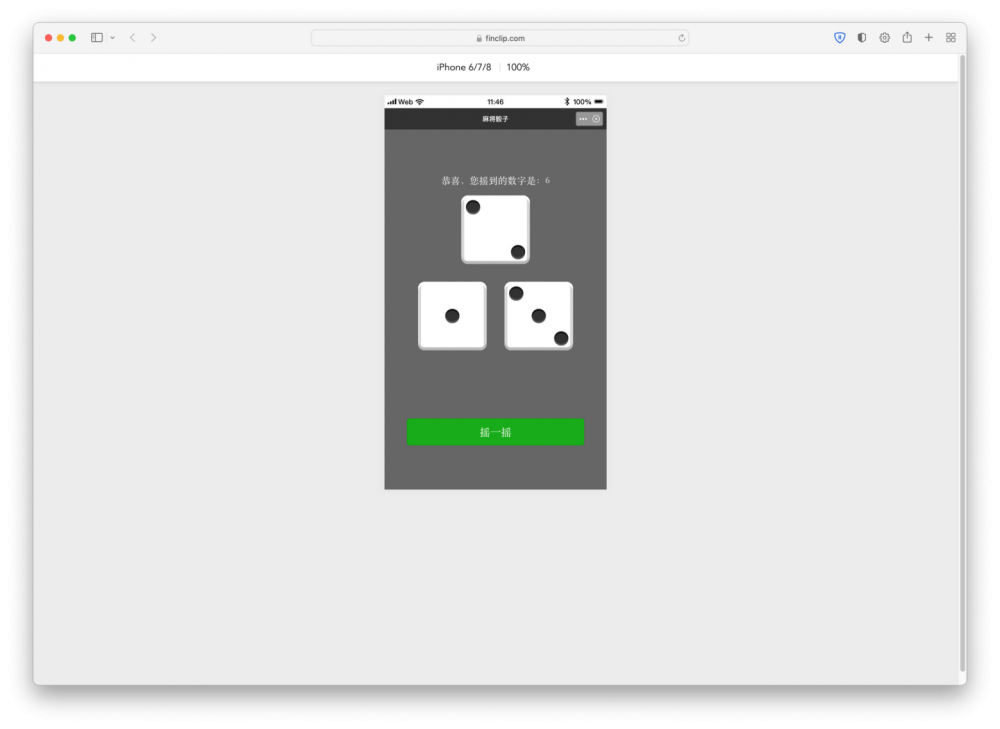Viewport: 1000px width, 729px height.
Task: Click the 麻将骰子 title text
Action: click(495, 119)
